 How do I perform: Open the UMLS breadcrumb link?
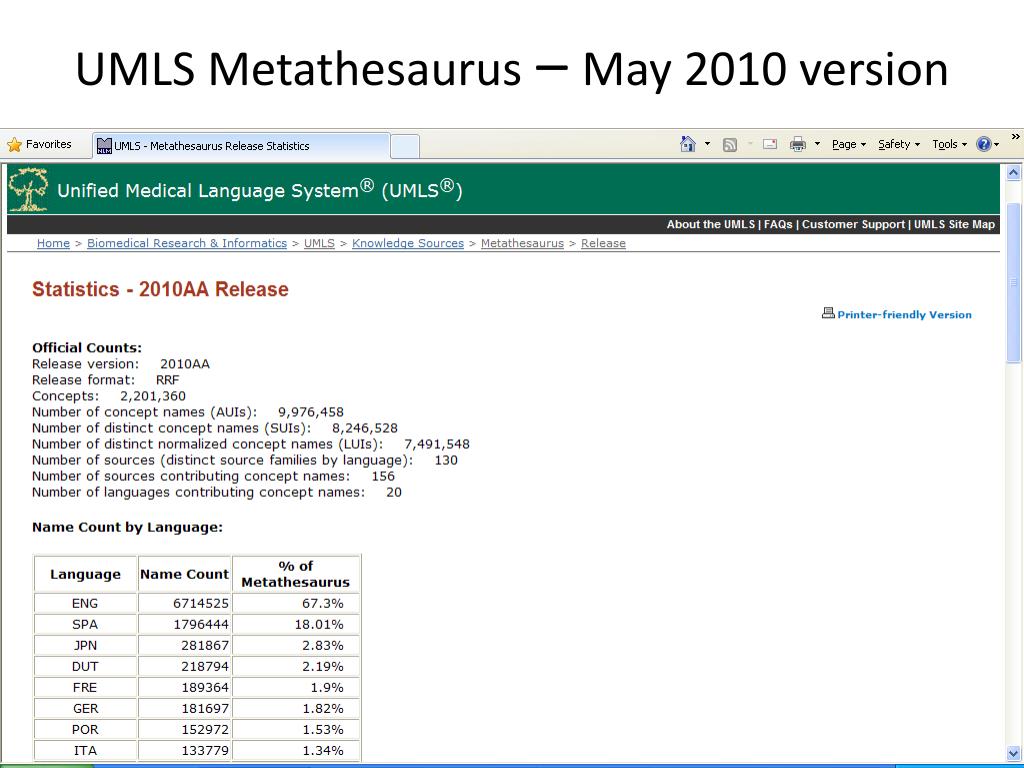click(319, 243)
